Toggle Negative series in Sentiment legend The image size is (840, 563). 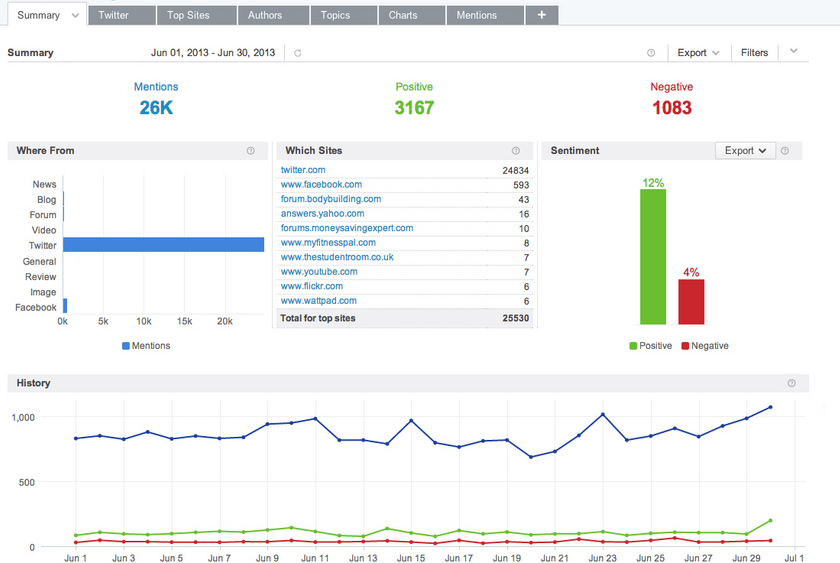(x=705, y=346)
